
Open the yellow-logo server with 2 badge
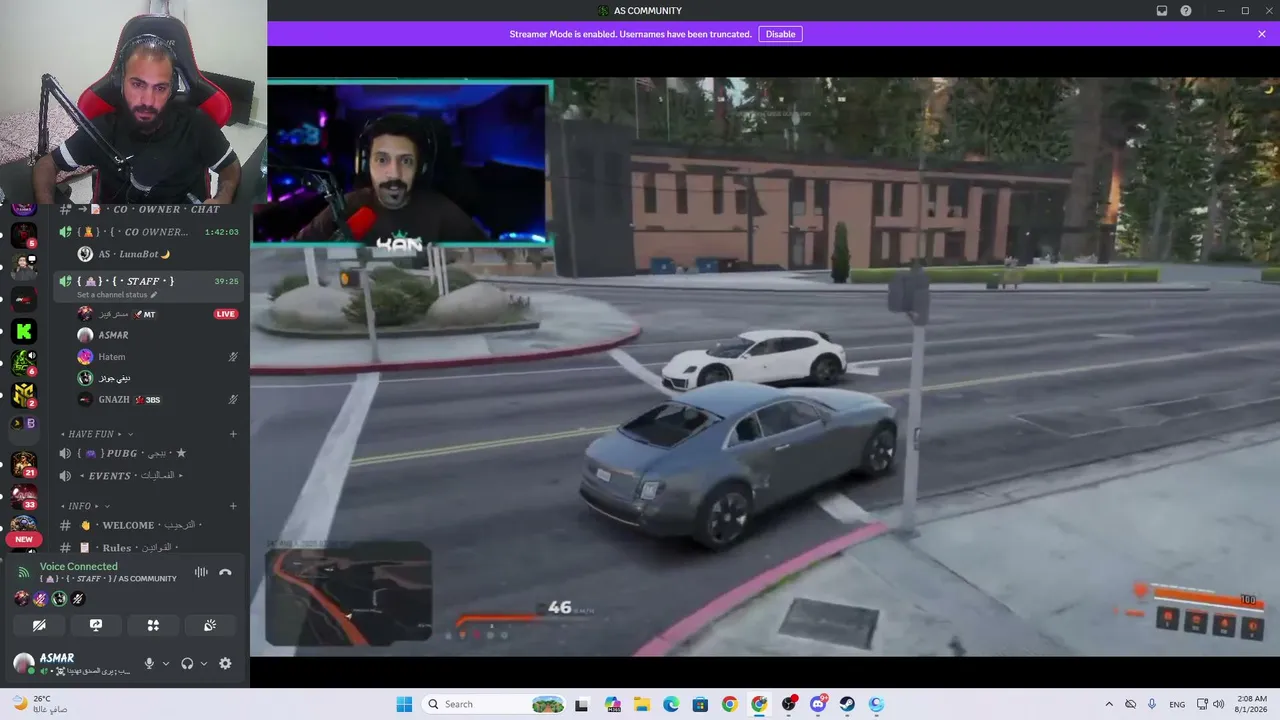tap(23, 394)
